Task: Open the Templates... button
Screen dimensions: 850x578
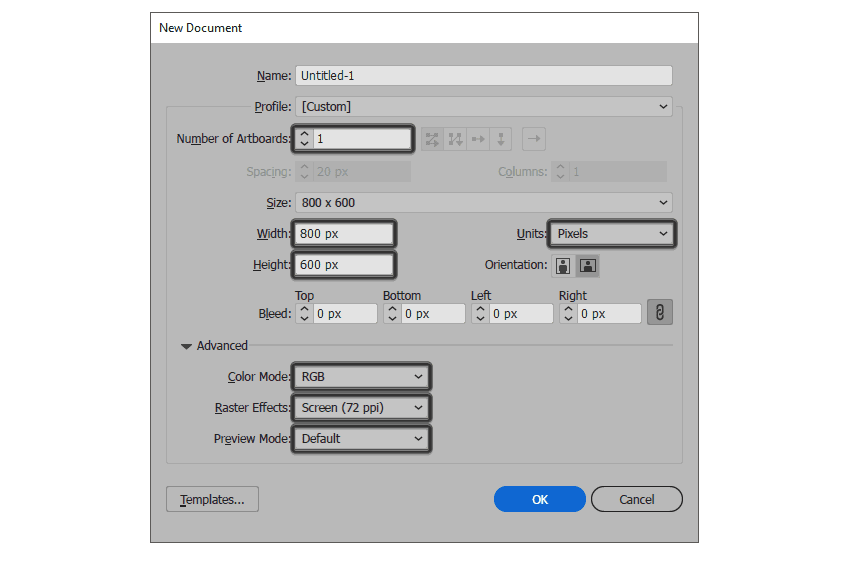Action: pyautogui.click(x=212, y=499)
